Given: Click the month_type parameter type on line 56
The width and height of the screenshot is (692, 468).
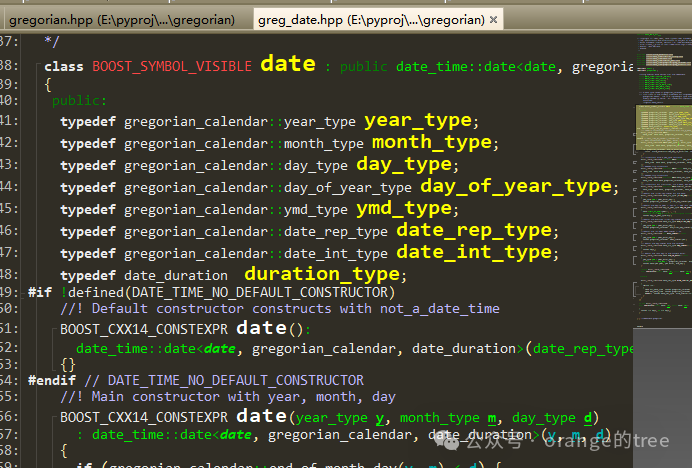Looking at the screenshot, I should click(x=440, y=418).
